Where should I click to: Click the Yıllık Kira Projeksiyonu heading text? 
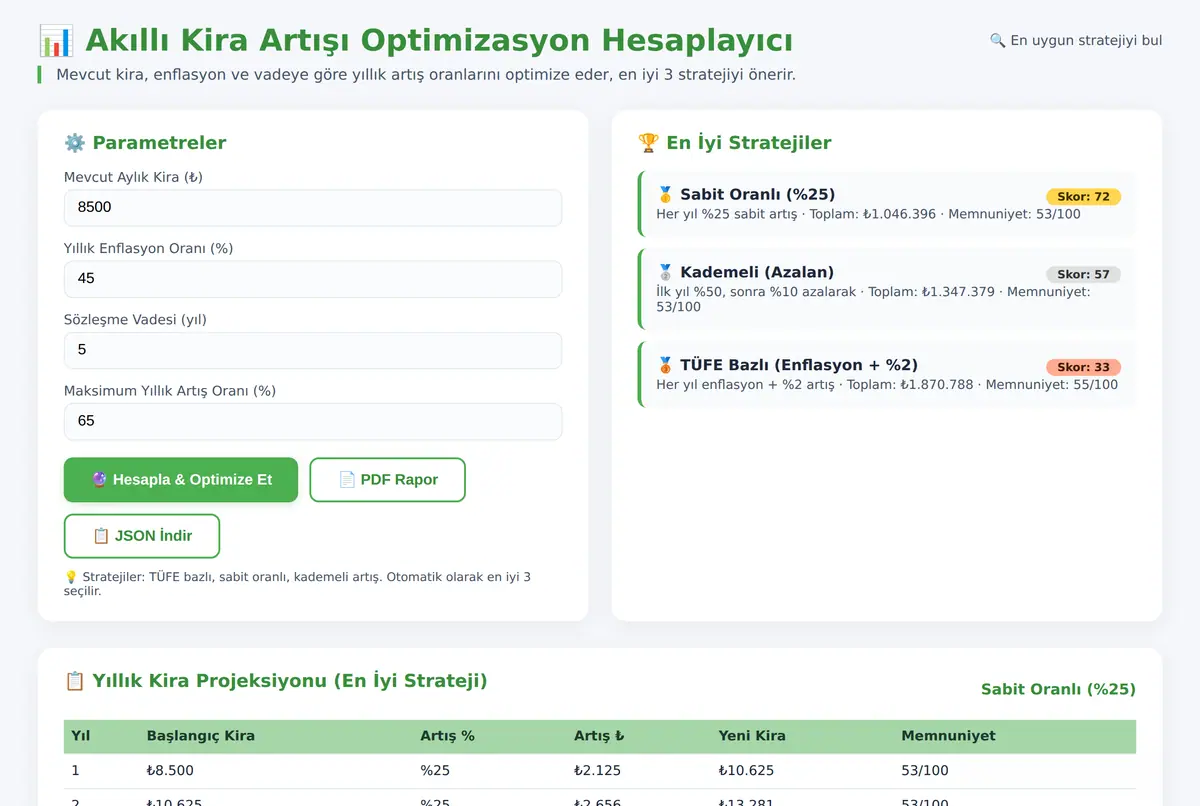[x=290, y=681]
